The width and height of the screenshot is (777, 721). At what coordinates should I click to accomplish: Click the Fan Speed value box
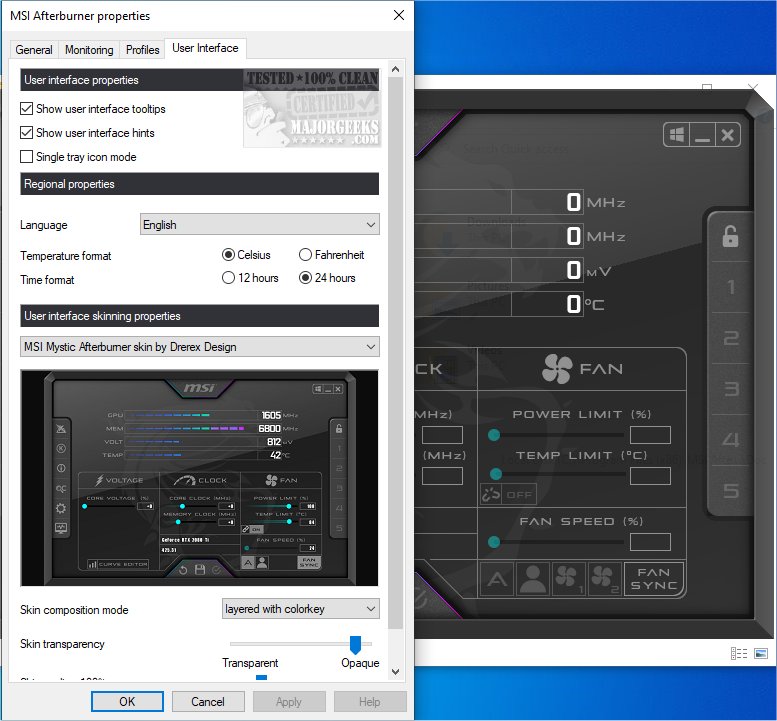pyautogui.click(x=650, y=542)
